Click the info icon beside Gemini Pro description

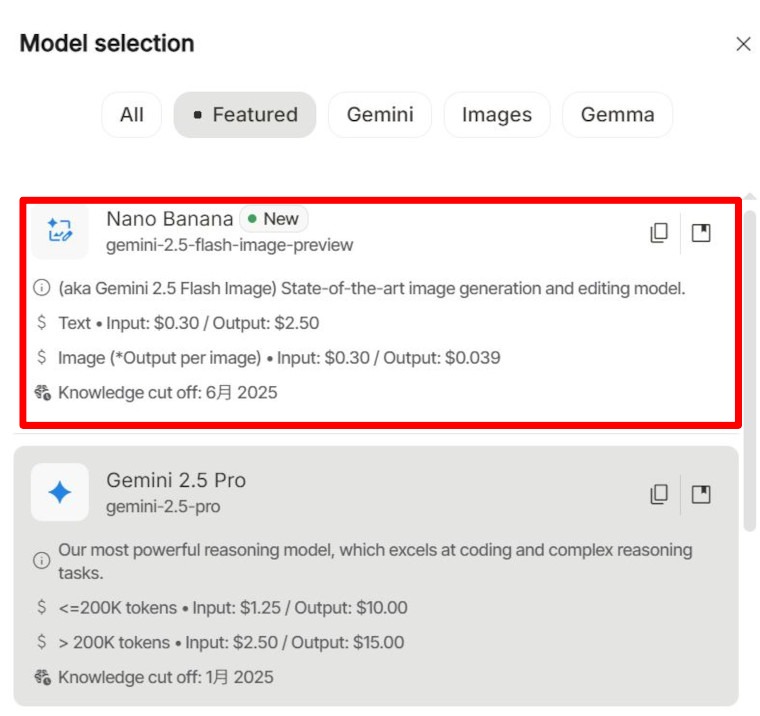coord(42,560)
